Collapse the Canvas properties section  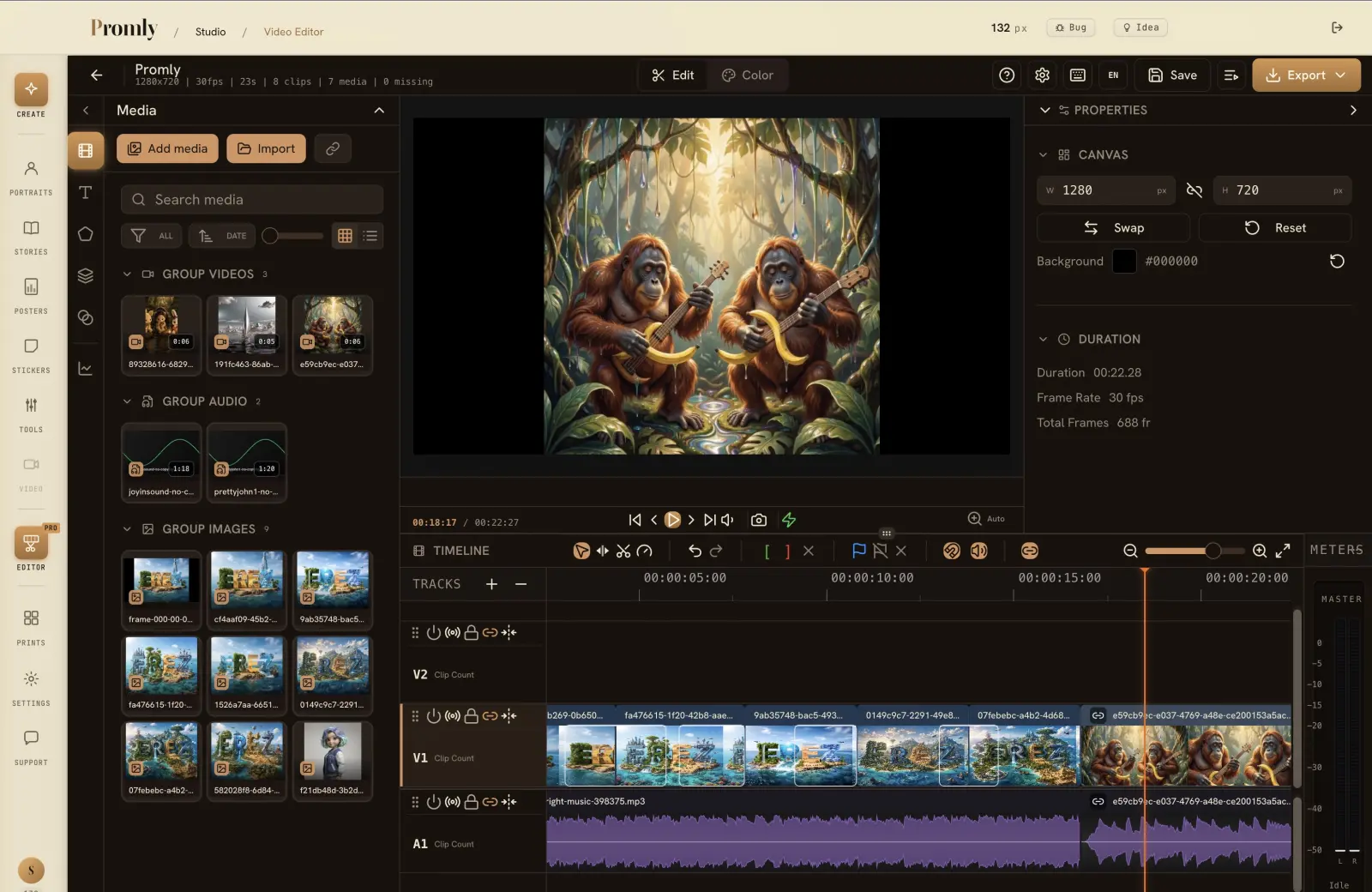(x=1043, y=155)
